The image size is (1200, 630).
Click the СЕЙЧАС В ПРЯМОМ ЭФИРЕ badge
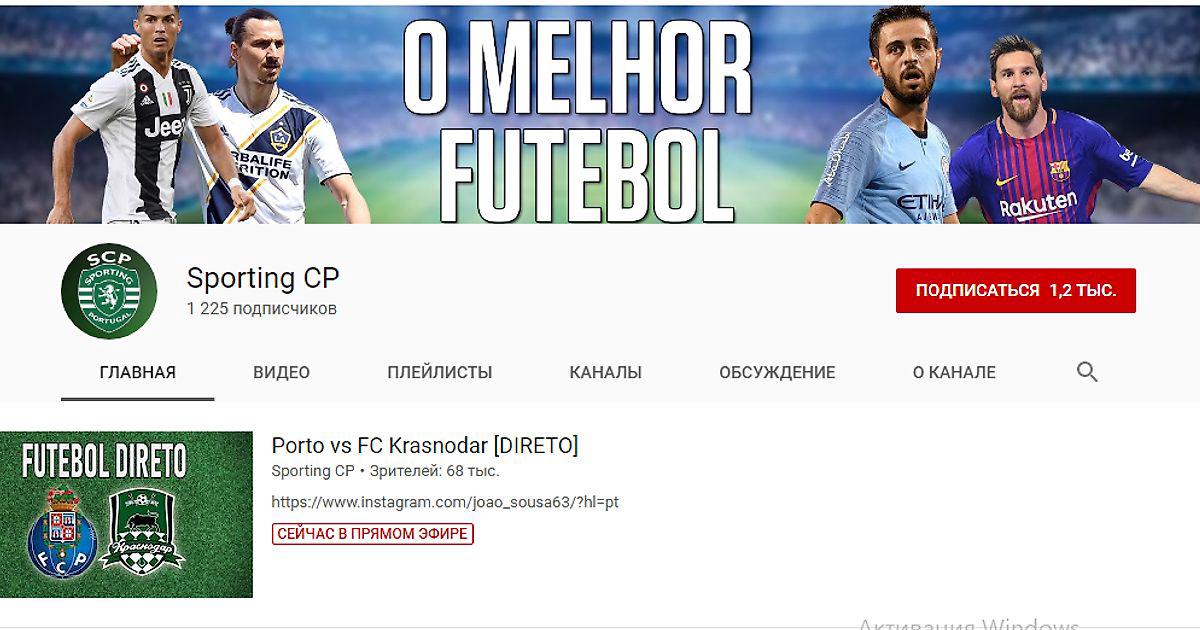tap(372, 534)
